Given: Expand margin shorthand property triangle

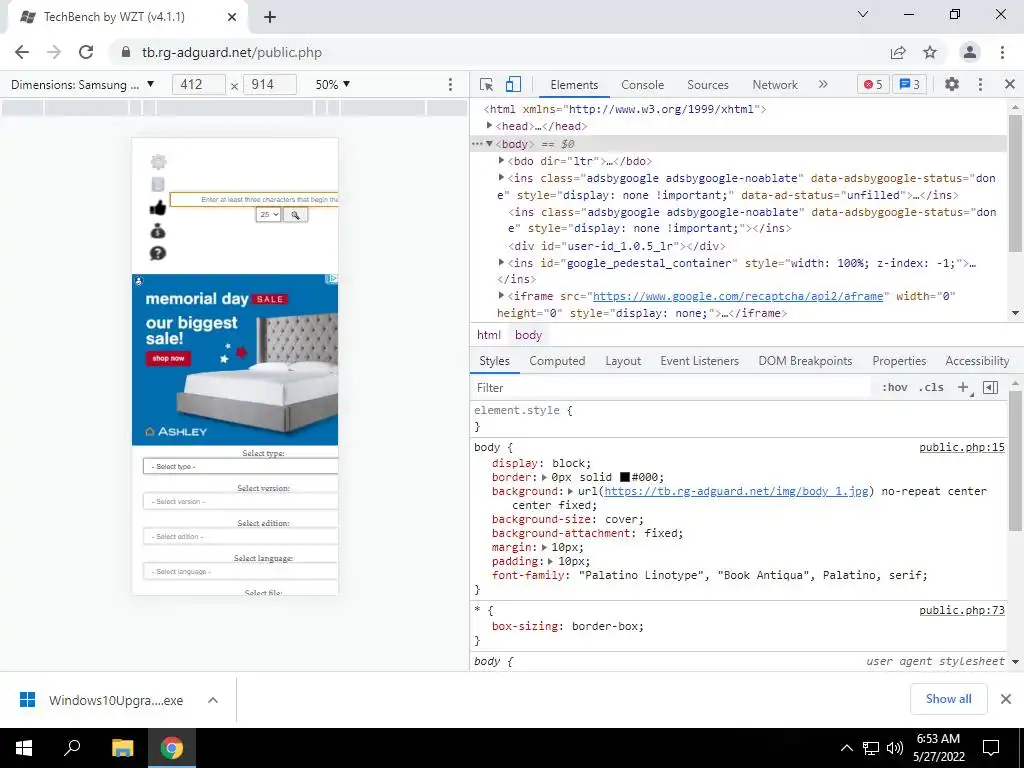Looking at the screenshot, I should pyautogui.click(x=544, y=547).
